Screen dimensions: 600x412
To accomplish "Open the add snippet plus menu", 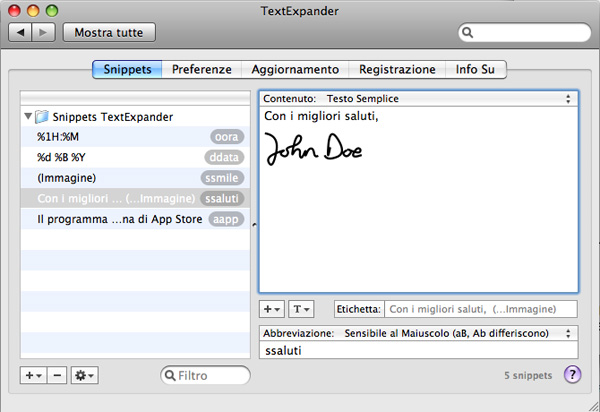I will [x=34, y=375].
